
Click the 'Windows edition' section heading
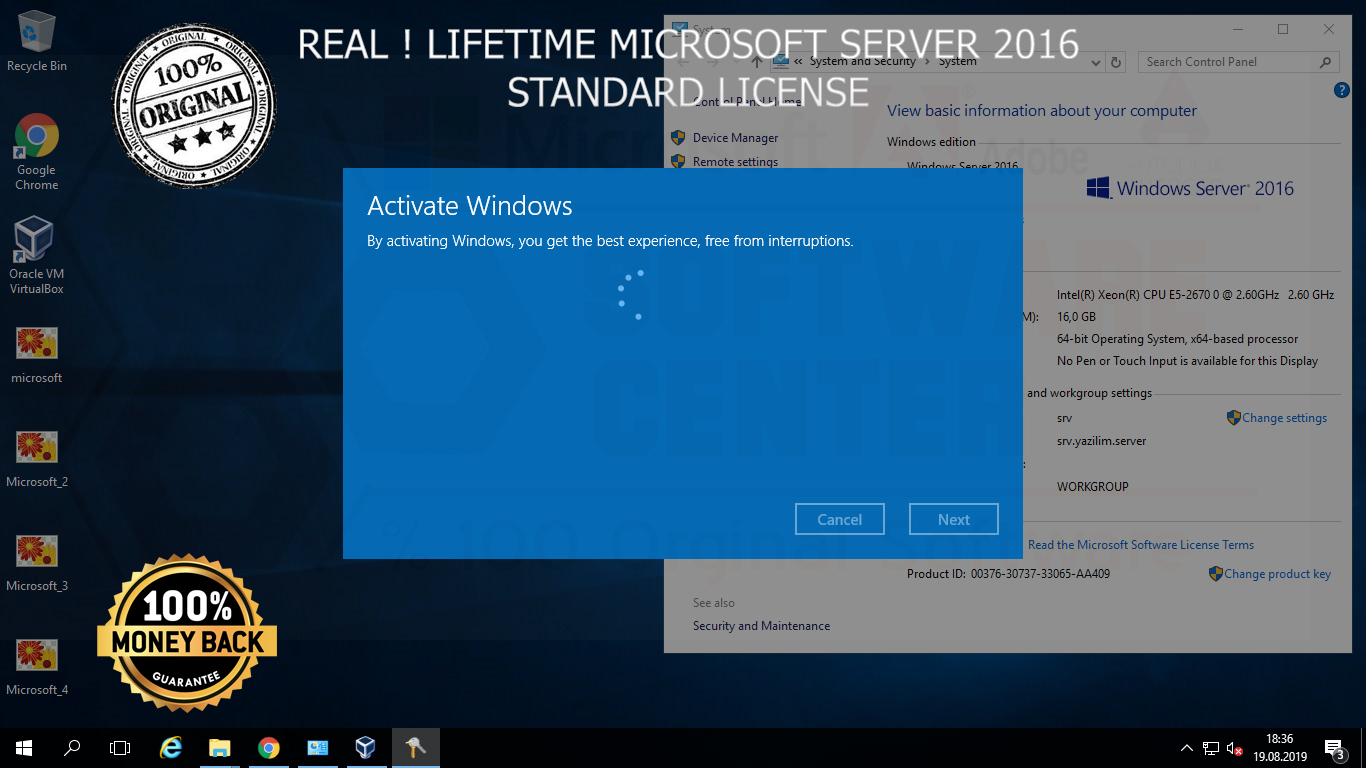[931, 142]
